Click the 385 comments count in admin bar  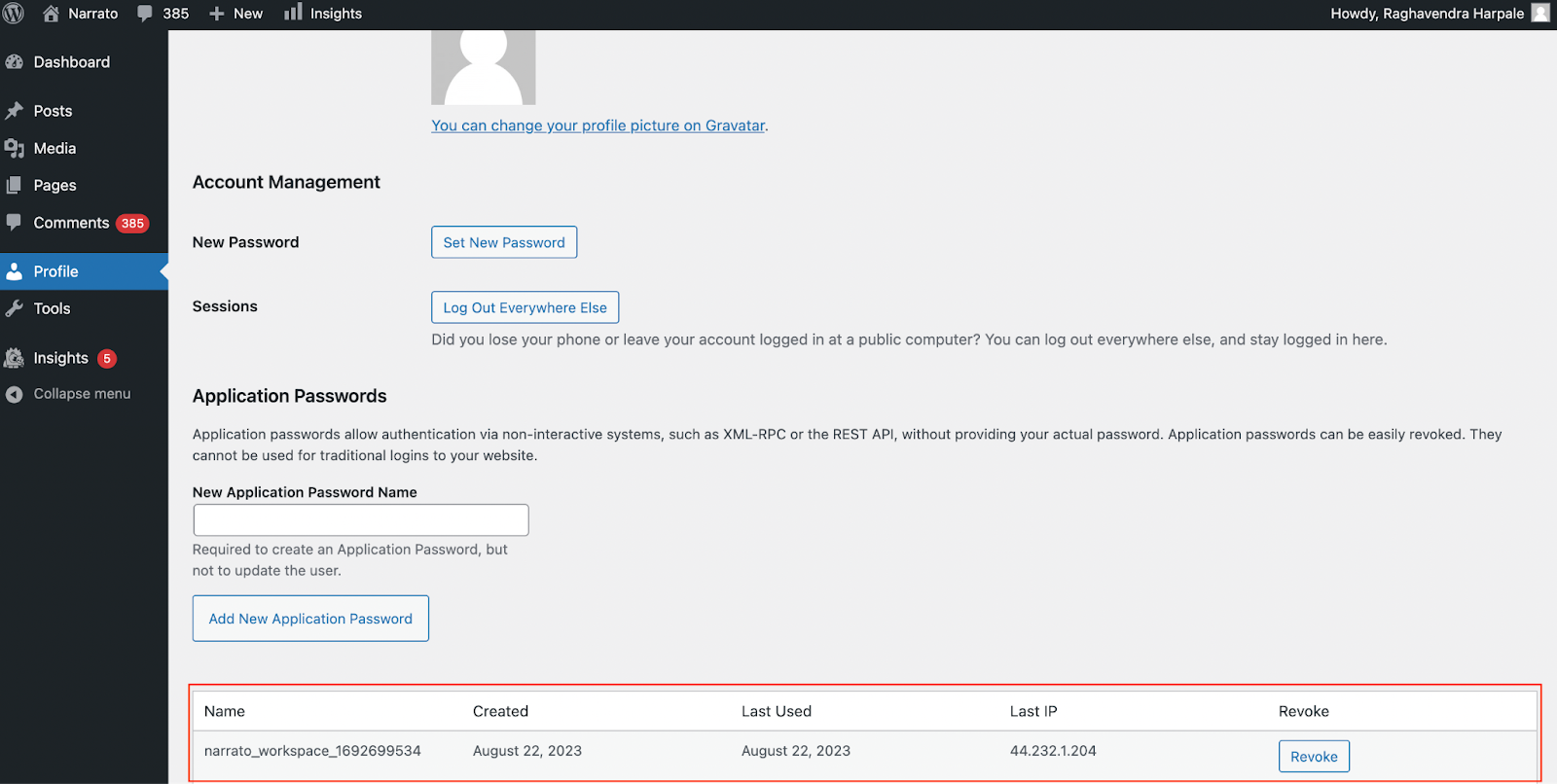click(176, 14)
